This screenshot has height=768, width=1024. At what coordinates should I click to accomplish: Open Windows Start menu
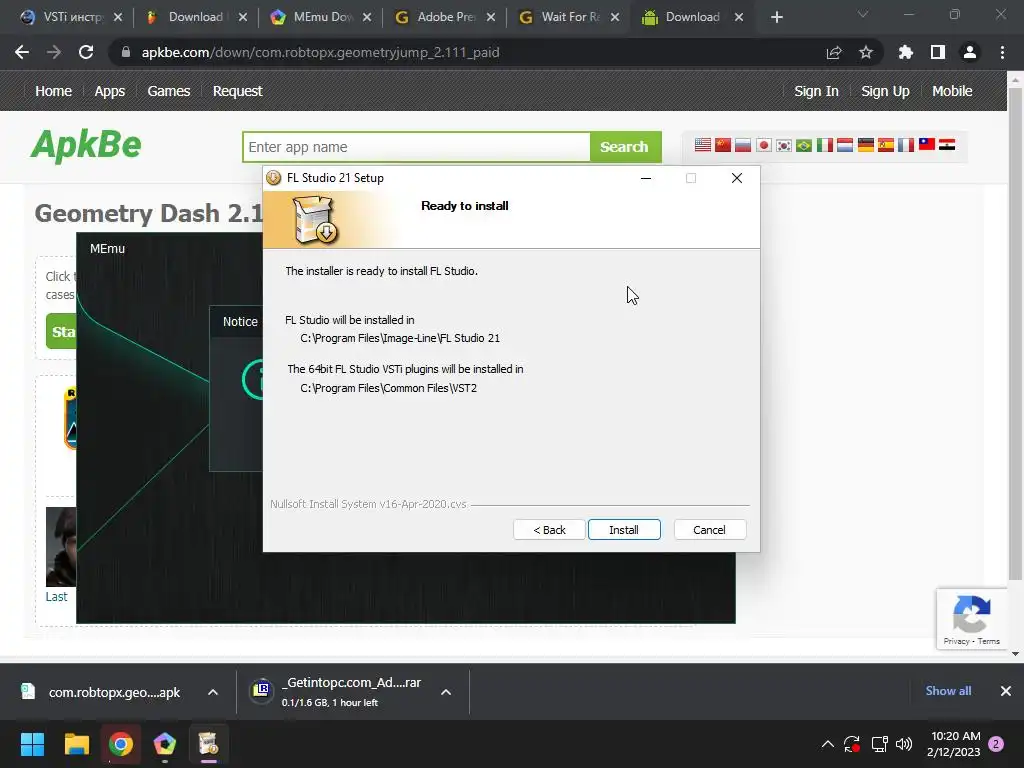click(x=32, y=744)
